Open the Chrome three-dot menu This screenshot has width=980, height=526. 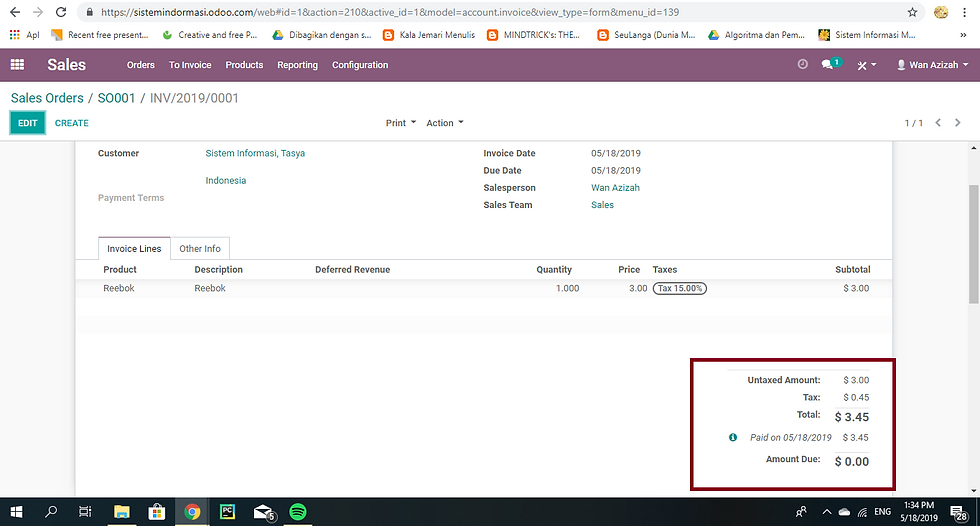point(964,12)
